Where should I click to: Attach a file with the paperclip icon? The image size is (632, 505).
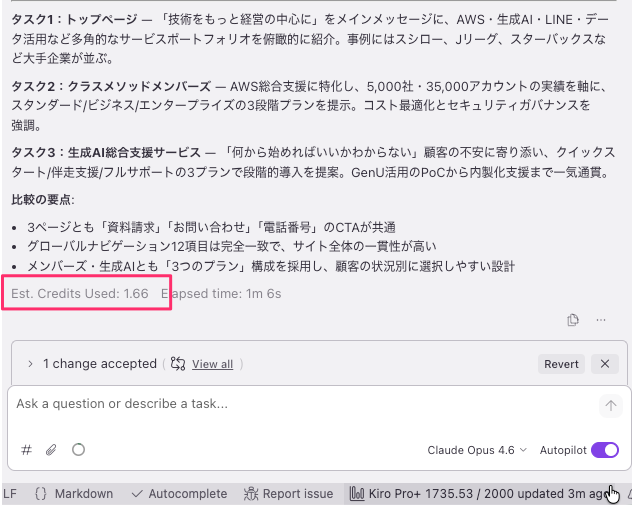pyautogui.click(x=52, y=450)
